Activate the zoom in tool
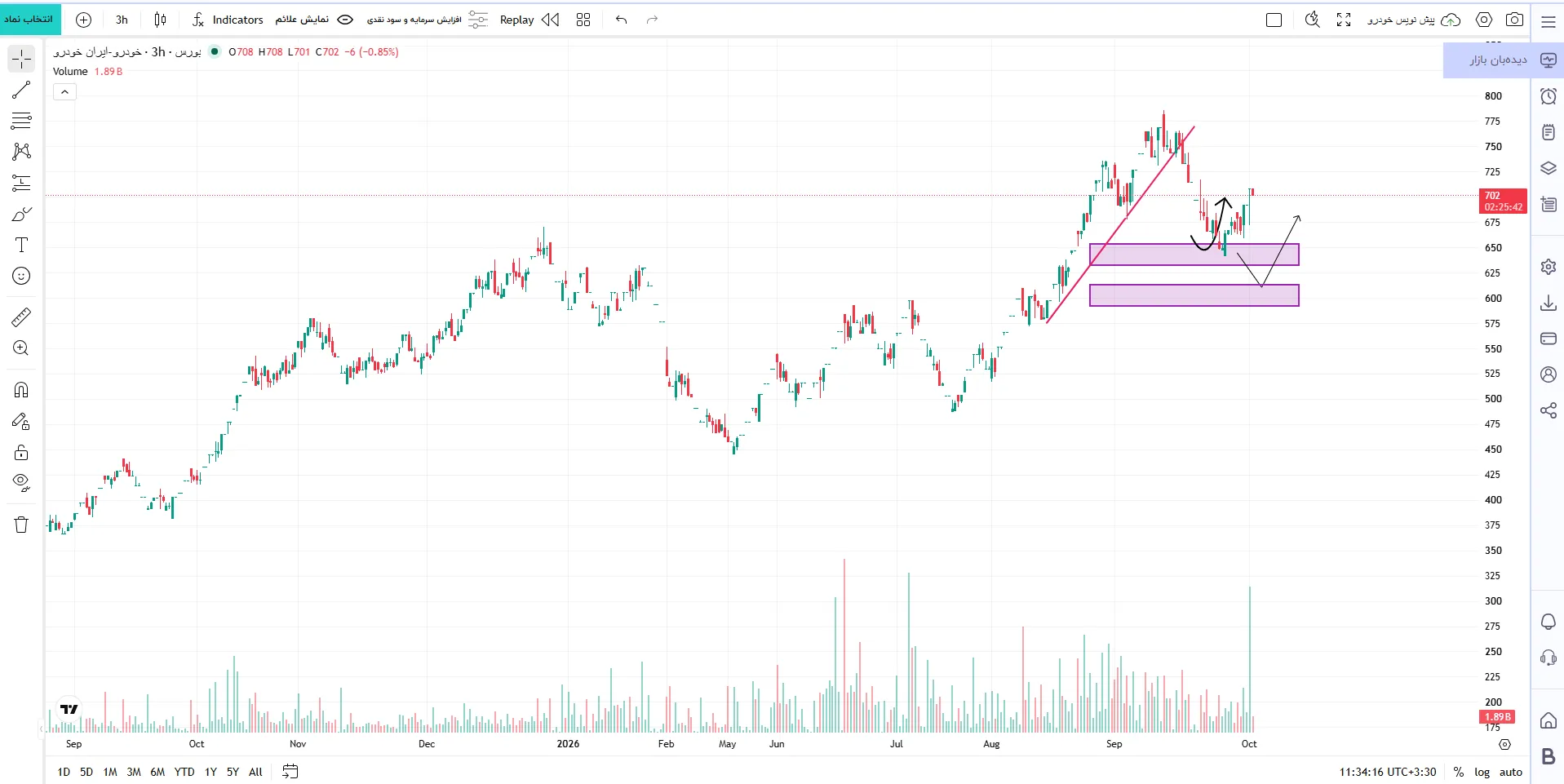The image size is (1564, 784). [21, 348]
